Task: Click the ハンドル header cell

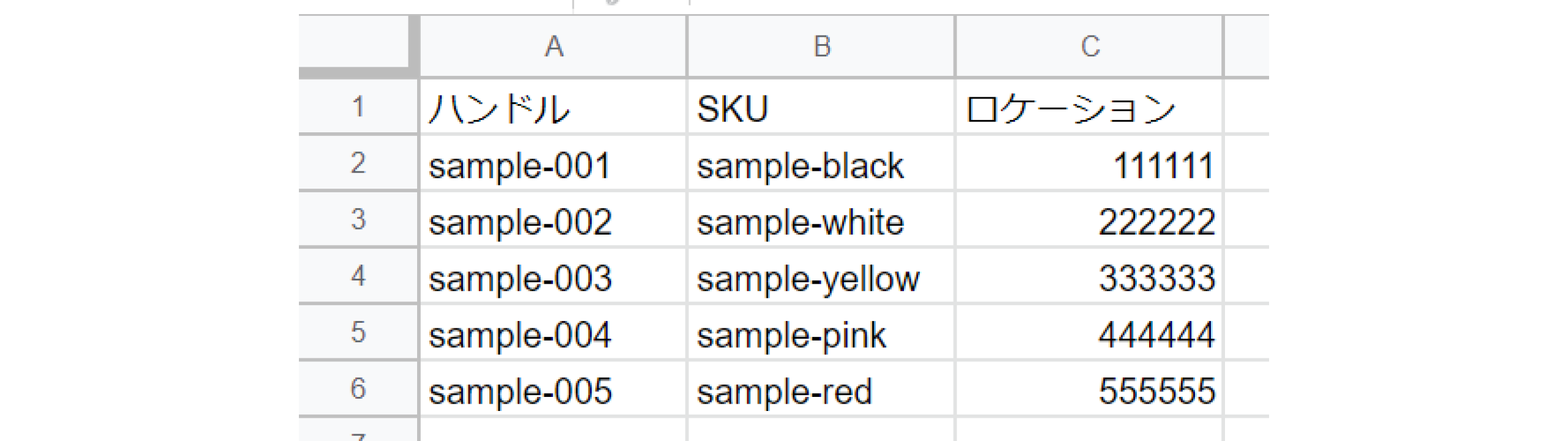Action: coord(553,108)
